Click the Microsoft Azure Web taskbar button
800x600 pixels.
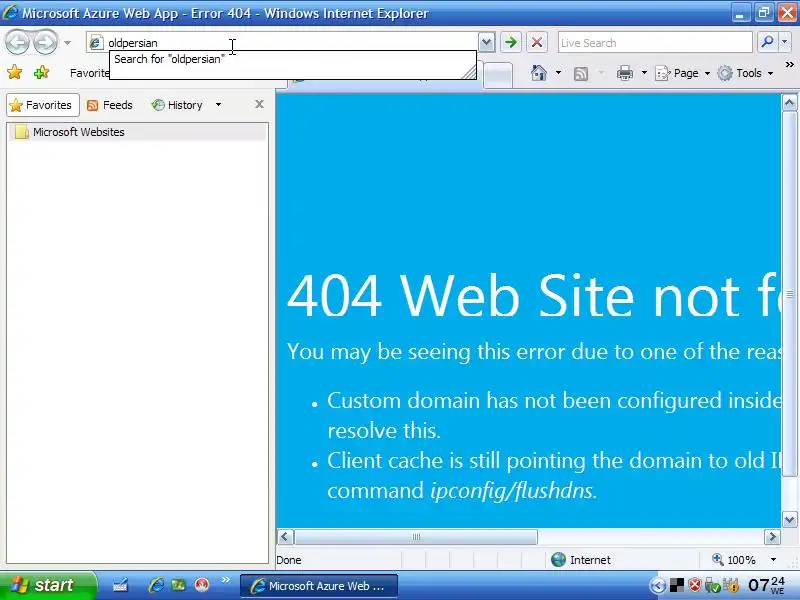click(318, 586)
